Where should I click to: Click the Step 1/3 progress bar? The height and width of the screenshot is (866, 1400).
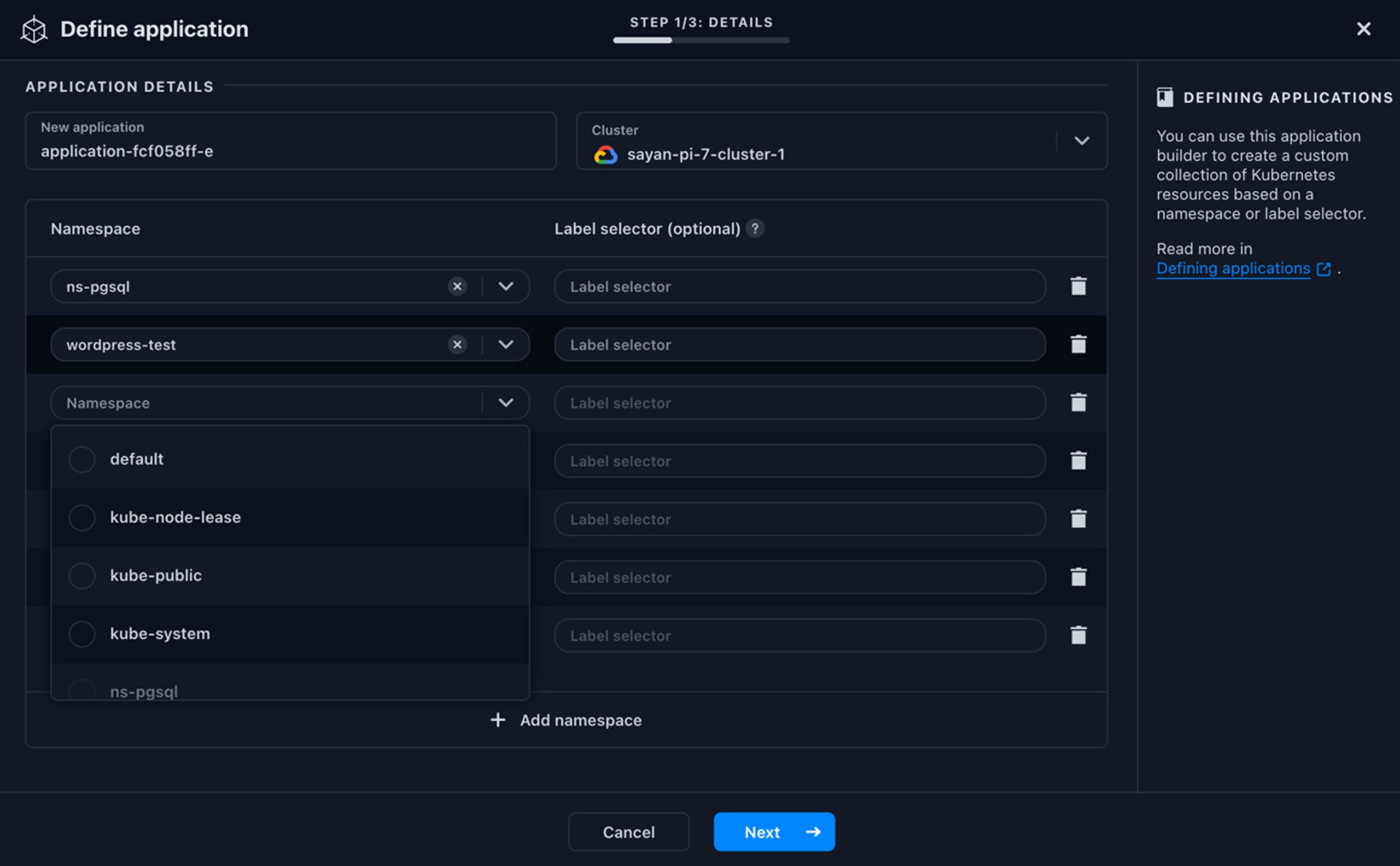pyautogui.click(x=701, y=40)
